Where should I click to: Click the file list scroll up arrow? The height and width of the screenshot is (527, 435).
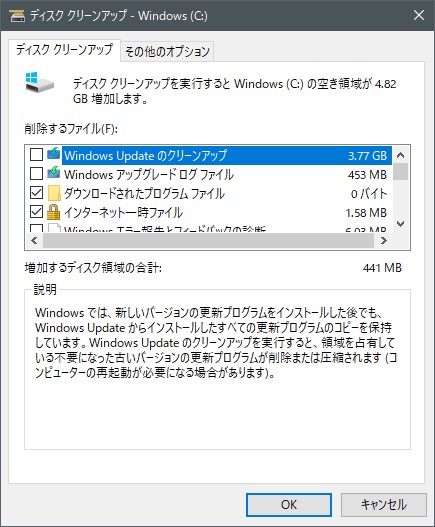point(400,155)
